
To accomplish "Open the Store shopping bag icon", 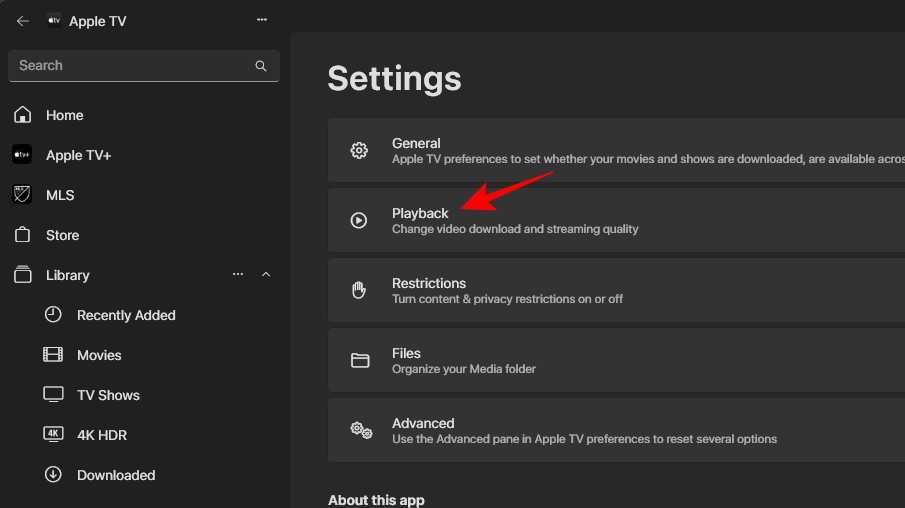I will (22, 235).
